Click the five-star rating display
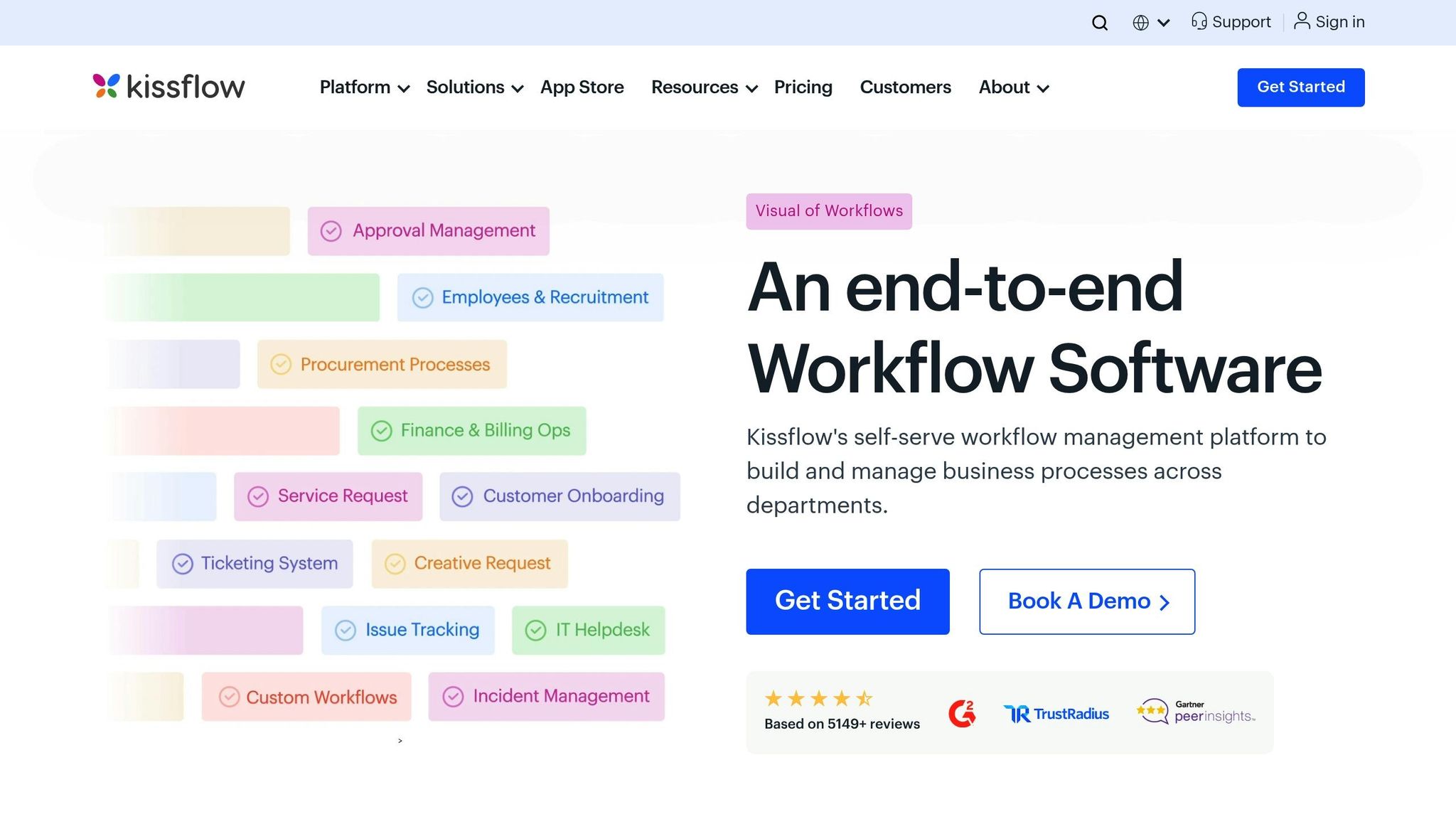This screenshot has height=819, width=1456. (x=818, y=699)
